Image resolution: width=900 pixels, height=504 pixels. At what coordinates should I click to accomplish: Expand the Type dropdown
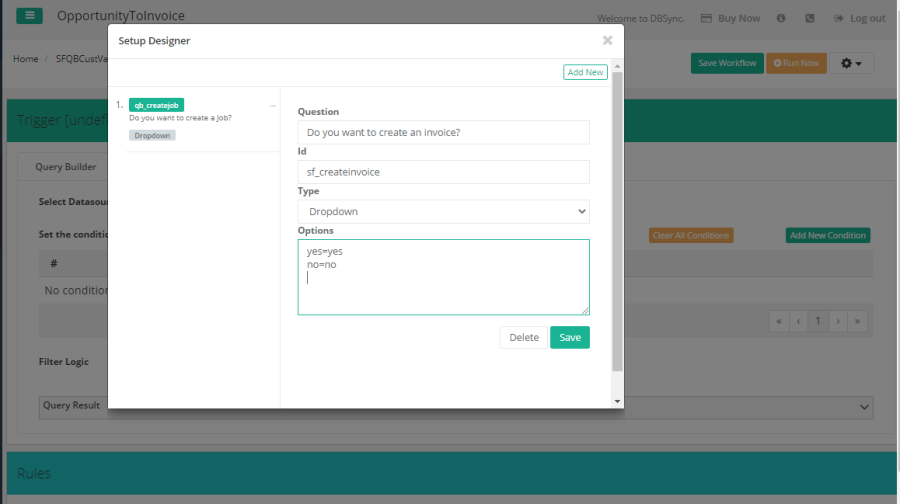tap(443, 212)
